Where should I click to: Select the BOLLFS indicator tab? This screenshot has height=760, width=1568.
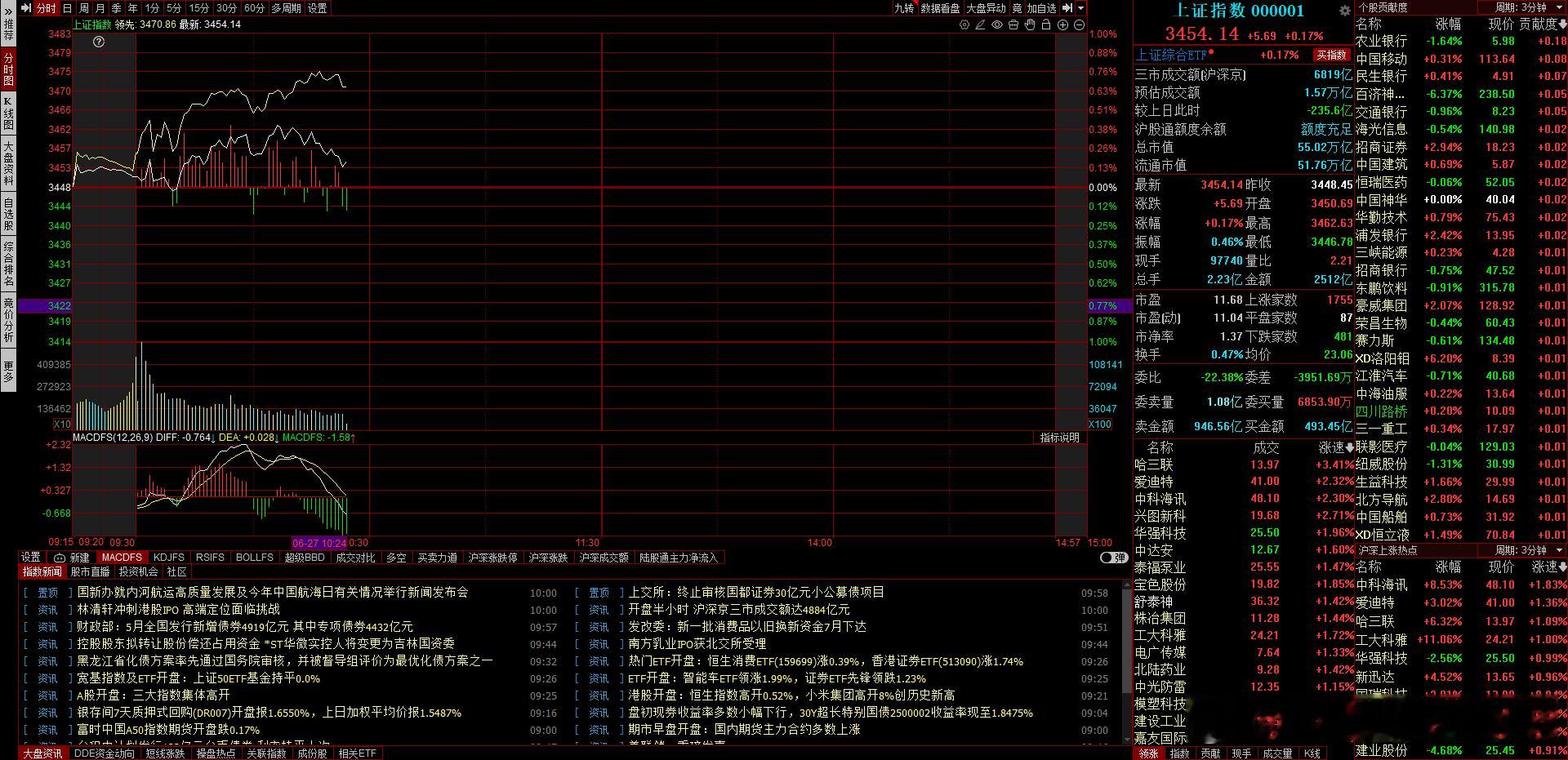click(x=254, y=558)
